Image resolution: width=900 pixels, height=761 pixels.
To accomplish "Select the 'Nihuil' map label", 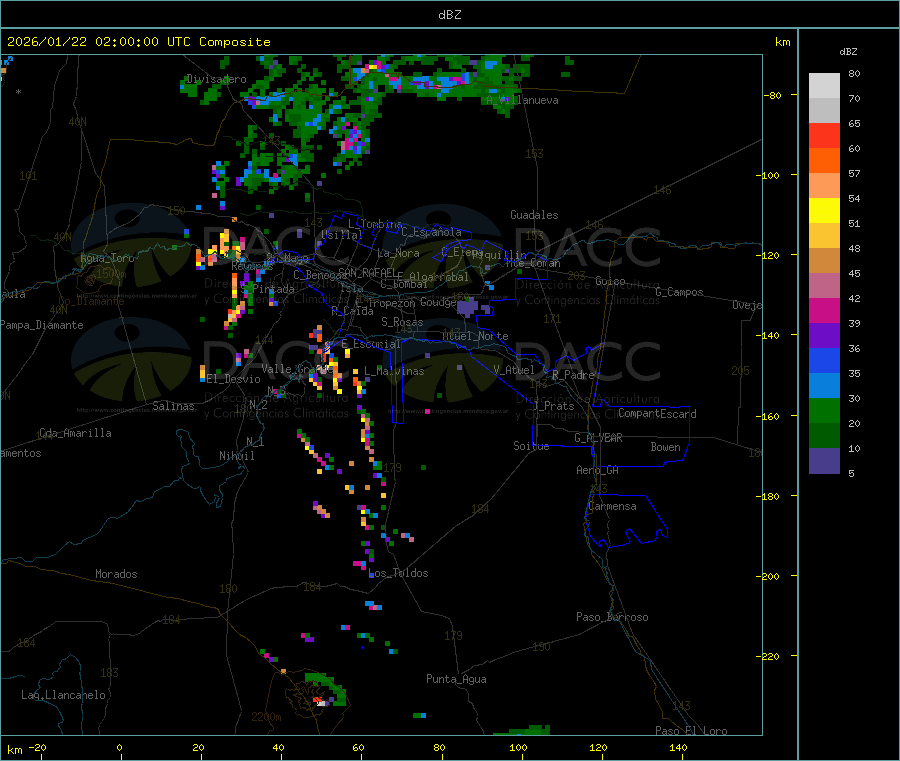I will tap(236, 456).
